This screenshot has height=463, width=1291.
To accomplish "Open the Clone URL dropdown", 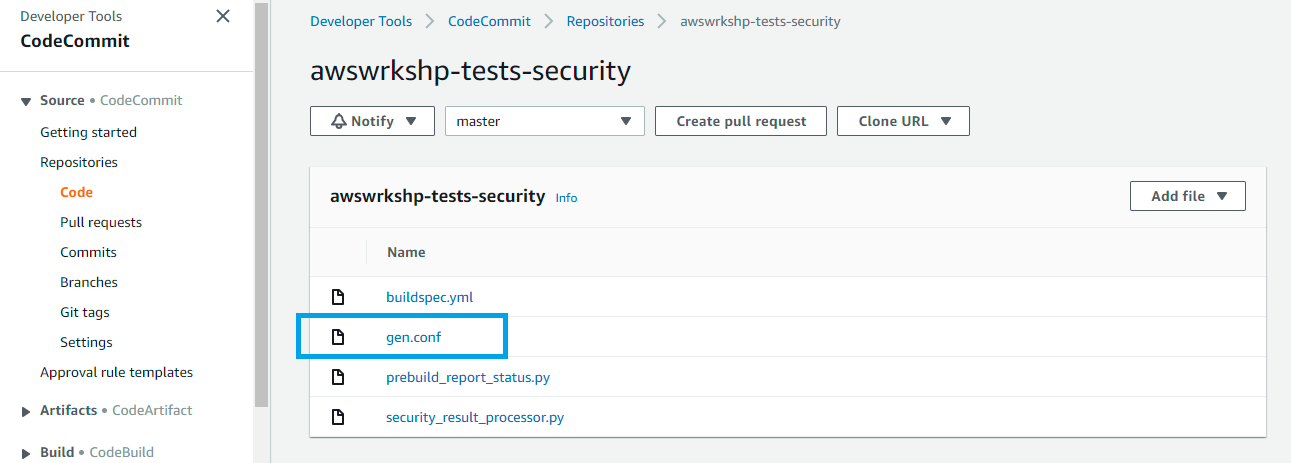I will coord(903,121).
